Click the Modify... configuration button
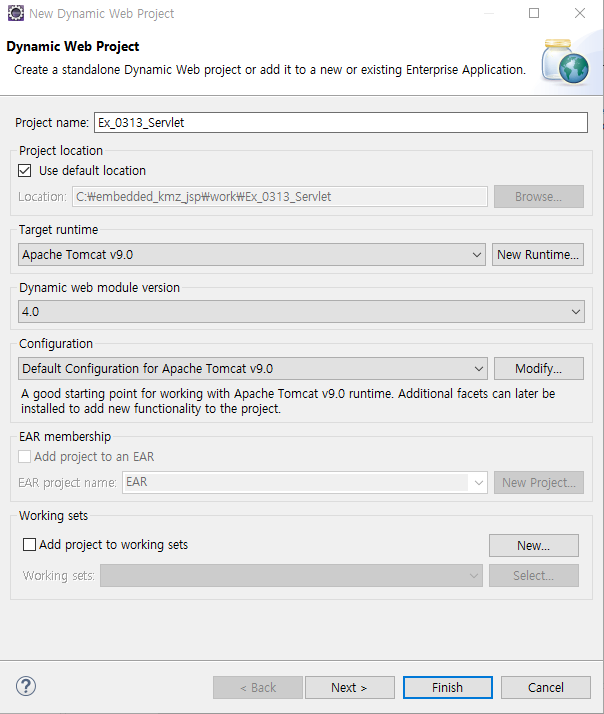Image resolution: width=604 pixels, height=714 pixels. click(x=539, y=368)
